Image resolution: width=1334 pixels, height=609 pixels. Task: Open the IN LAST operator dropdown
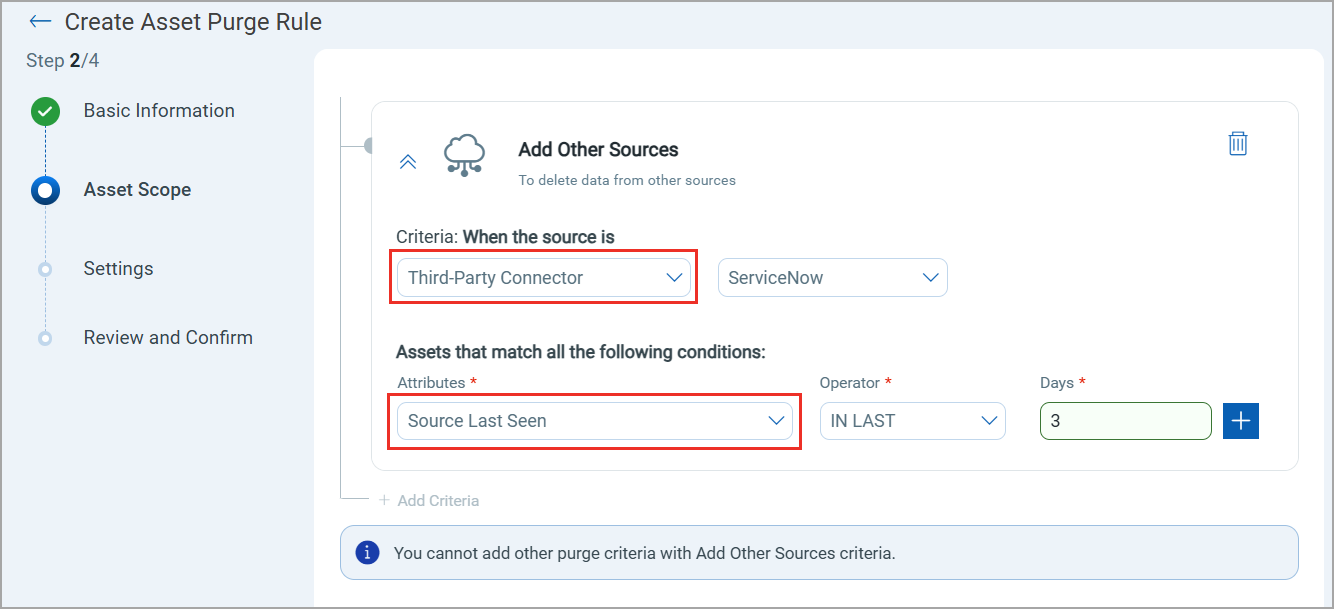(x=912, y=421)
